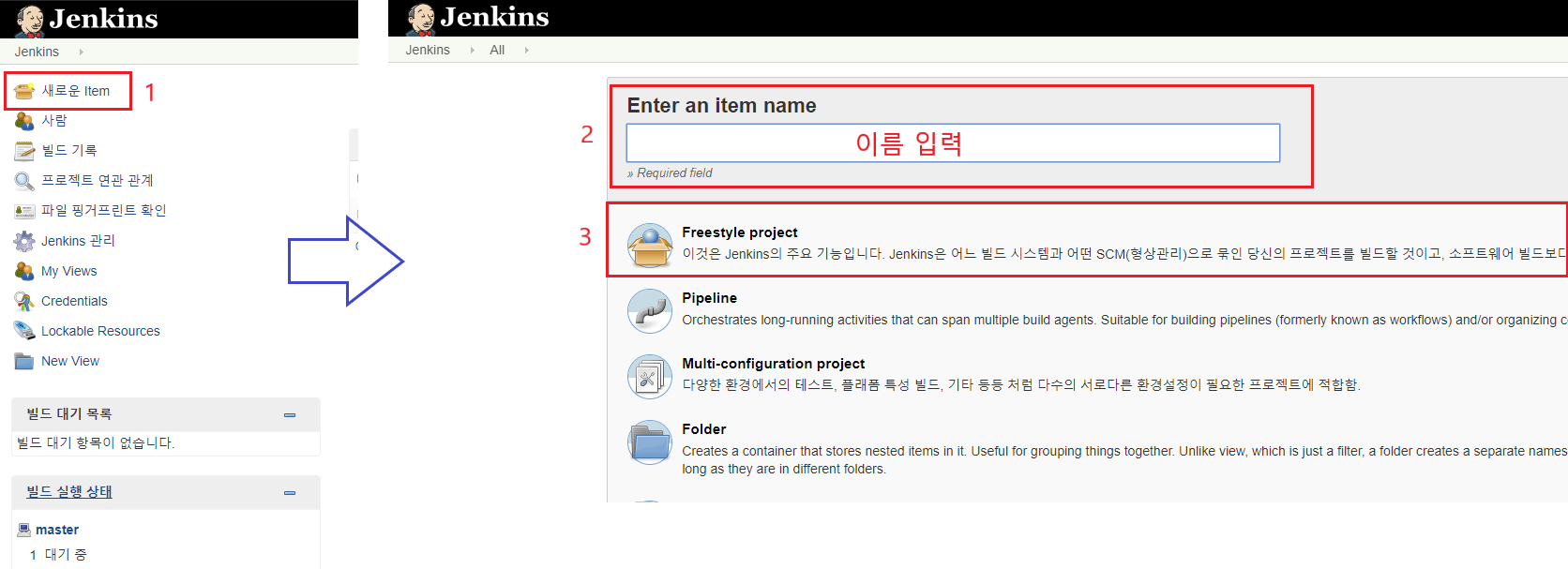This screenshot has width=1568, height=569.
Task: Click the Folder description text
Action: coord(1124,459)
